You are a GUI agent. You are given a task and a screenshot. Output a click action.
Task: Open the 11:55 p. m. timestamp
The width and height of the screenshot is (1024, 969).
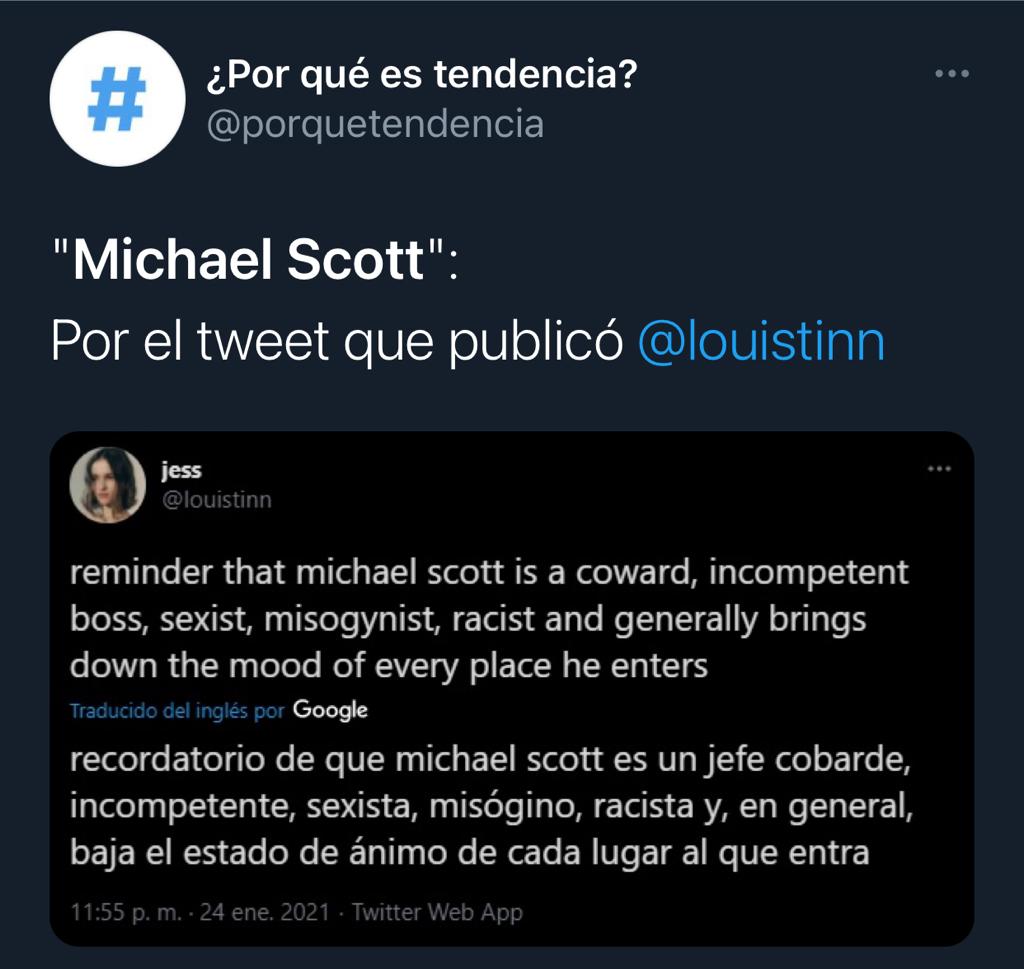click(126, 912)
